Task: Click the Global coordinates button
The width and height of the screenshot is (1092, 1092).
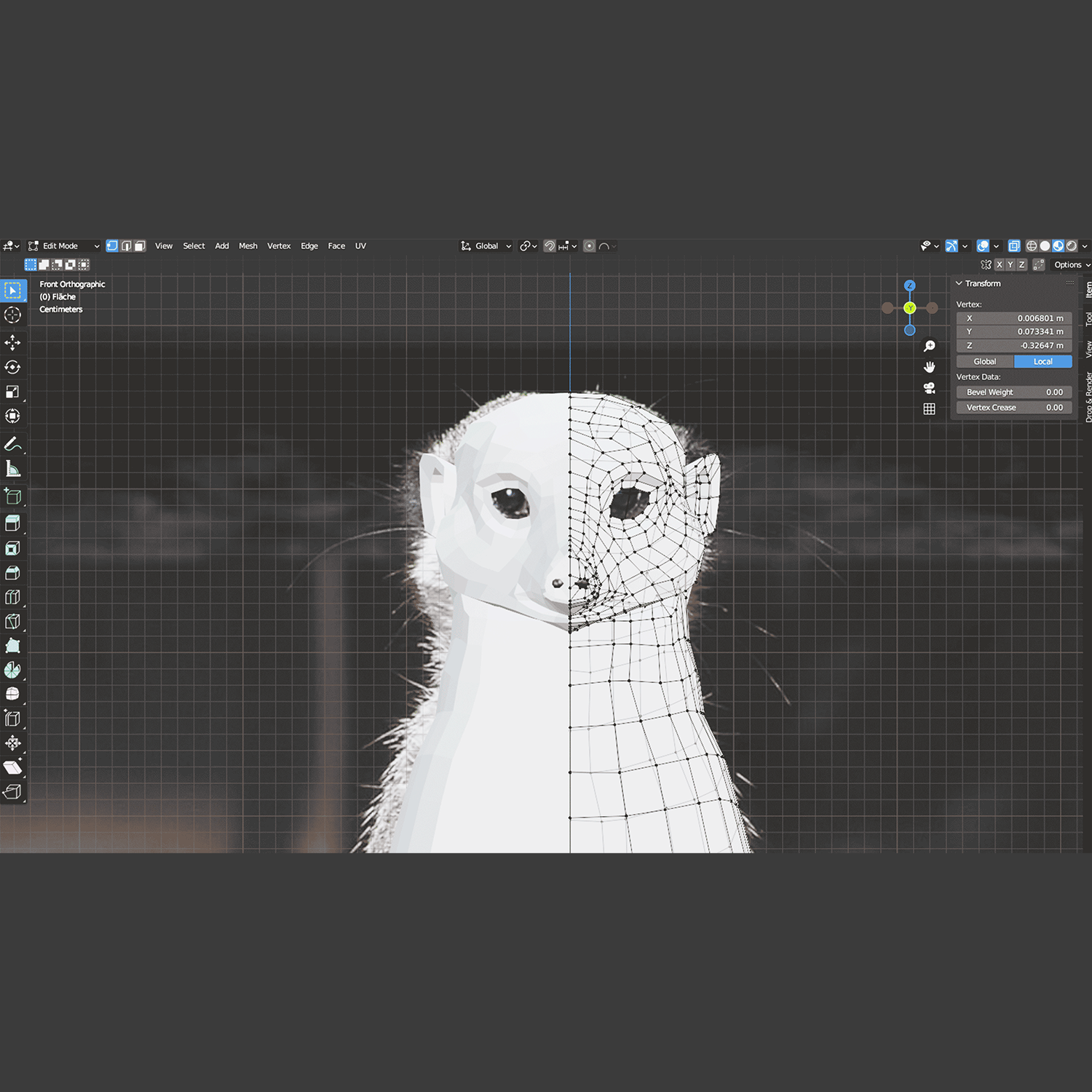Action: [x=984, y=362]
